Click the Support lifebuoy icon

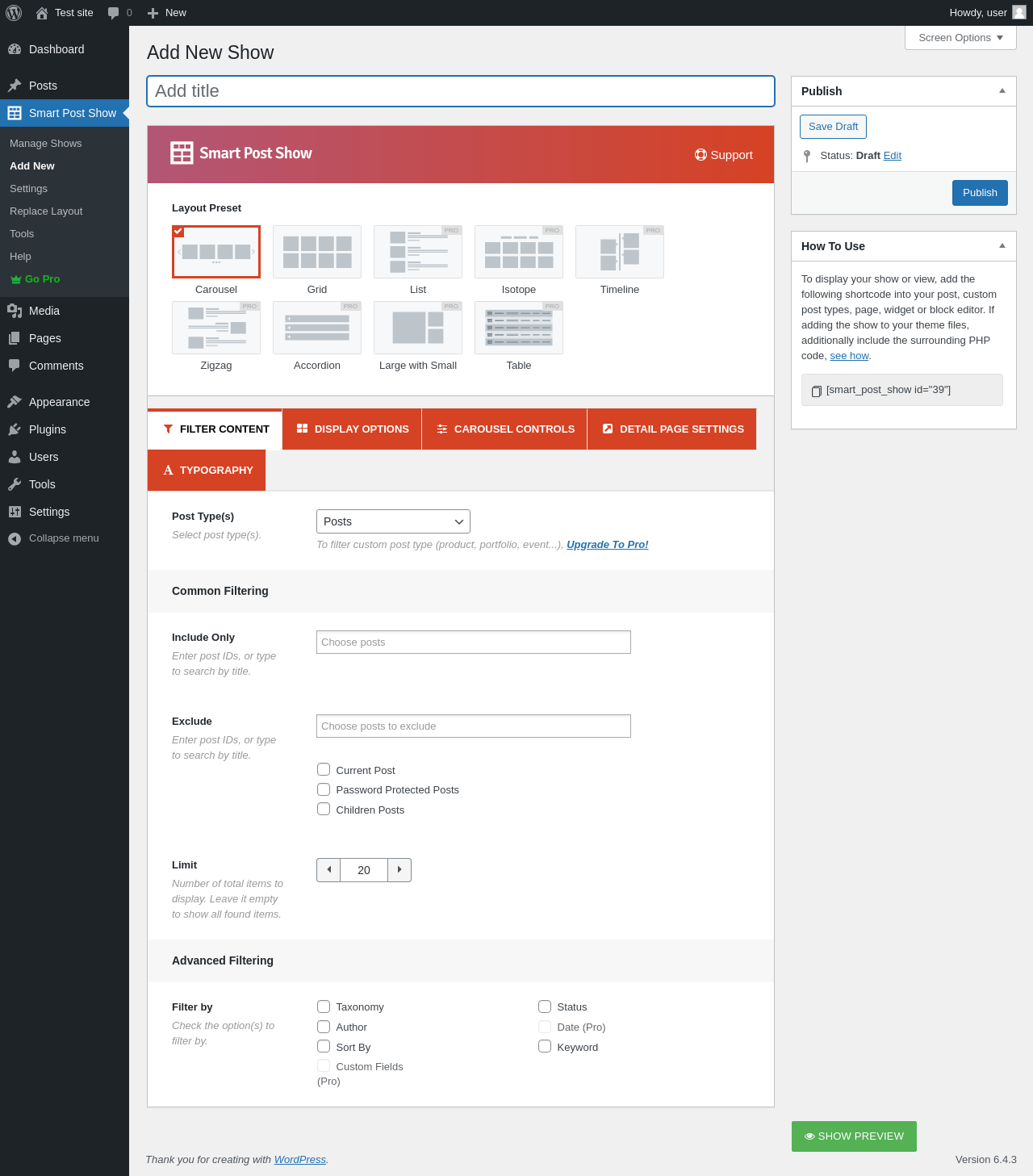tap(701, 155)
